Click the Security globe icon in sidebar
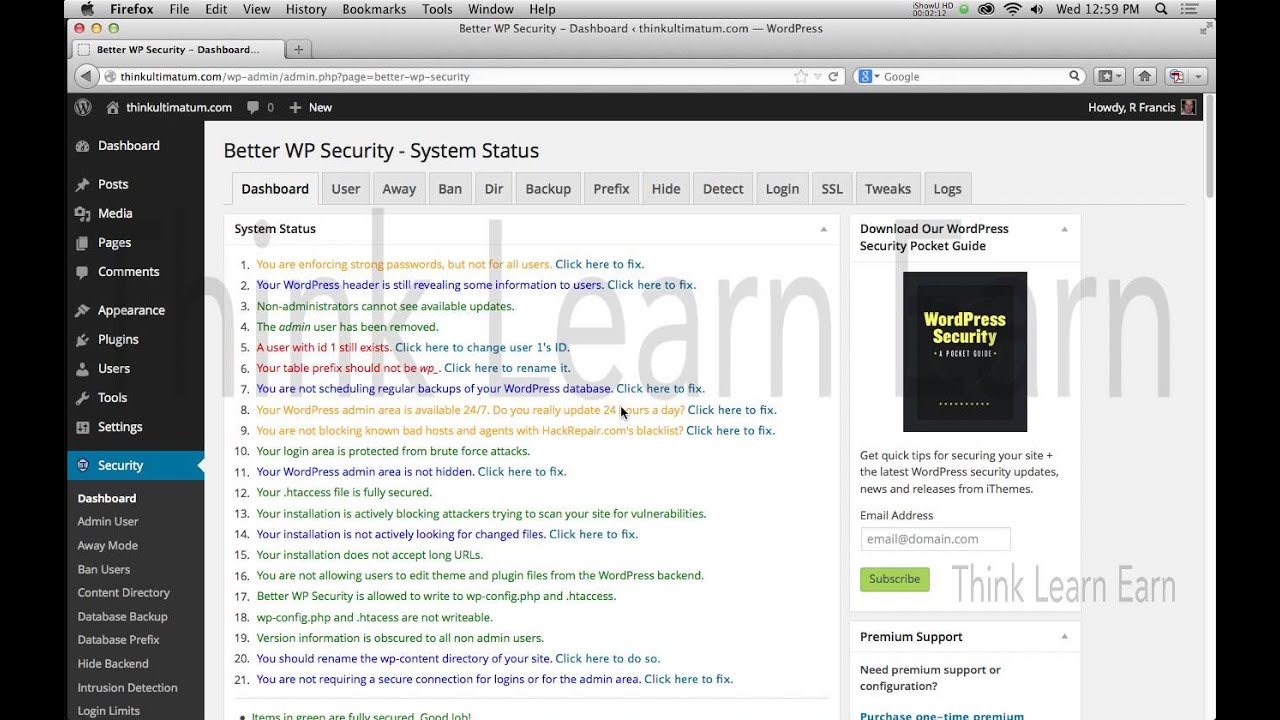Screen dimensions: 1280x720 tap(83, 466)
